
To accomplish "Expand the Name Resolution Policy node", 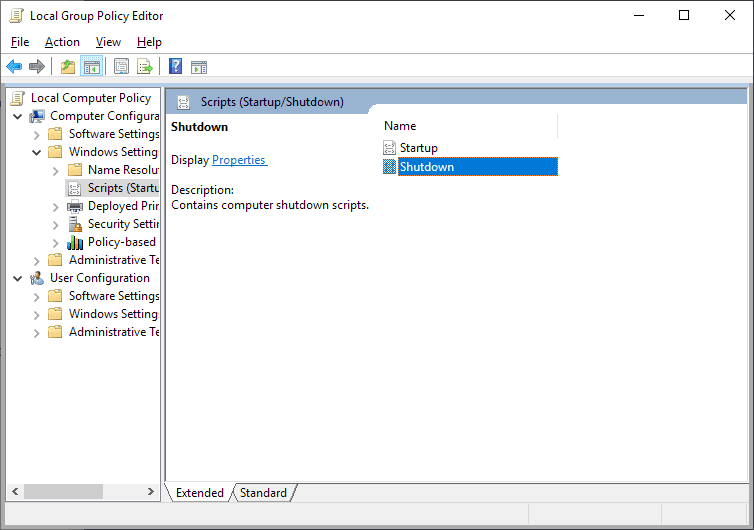I will (x=56, y=171).
